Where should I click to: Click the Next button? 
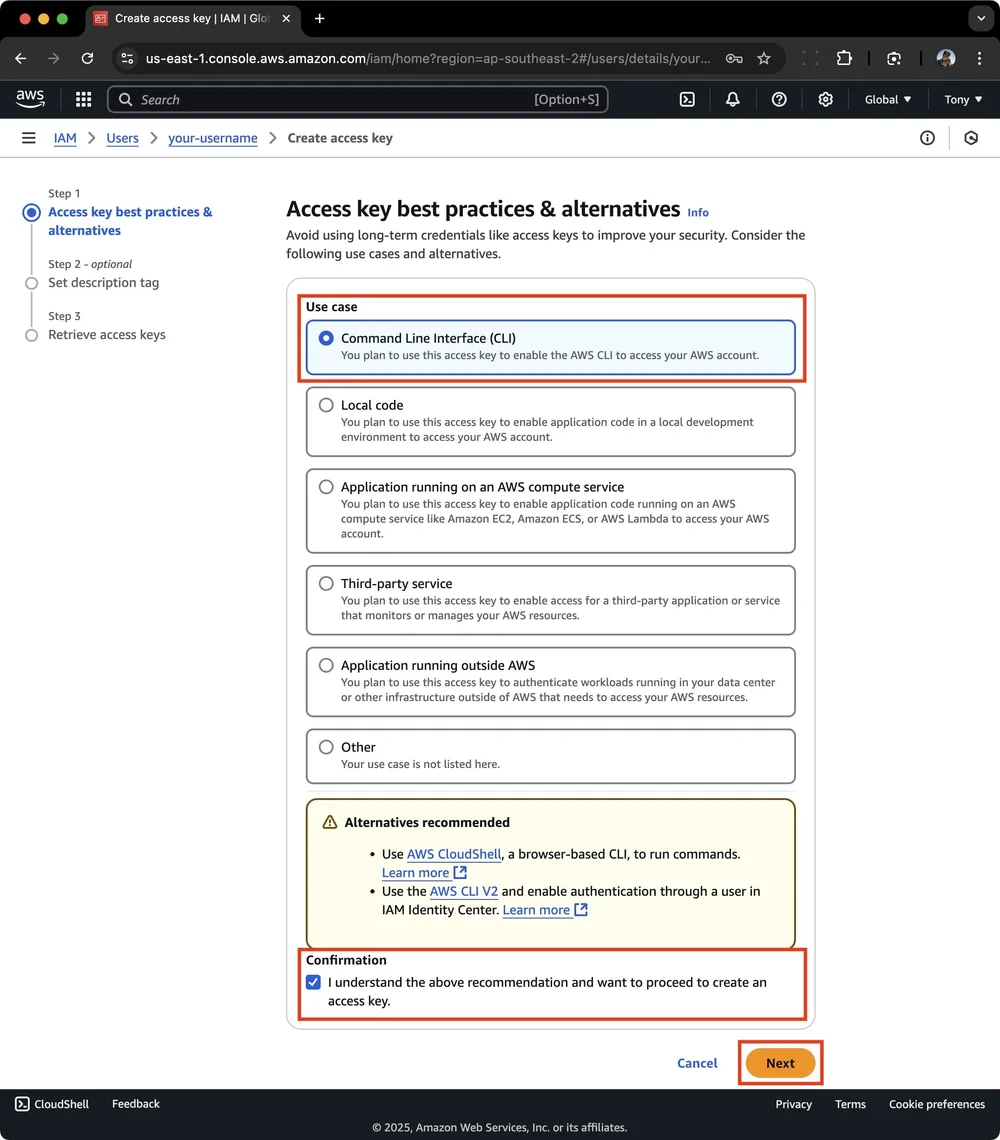tap(780, 1063)
